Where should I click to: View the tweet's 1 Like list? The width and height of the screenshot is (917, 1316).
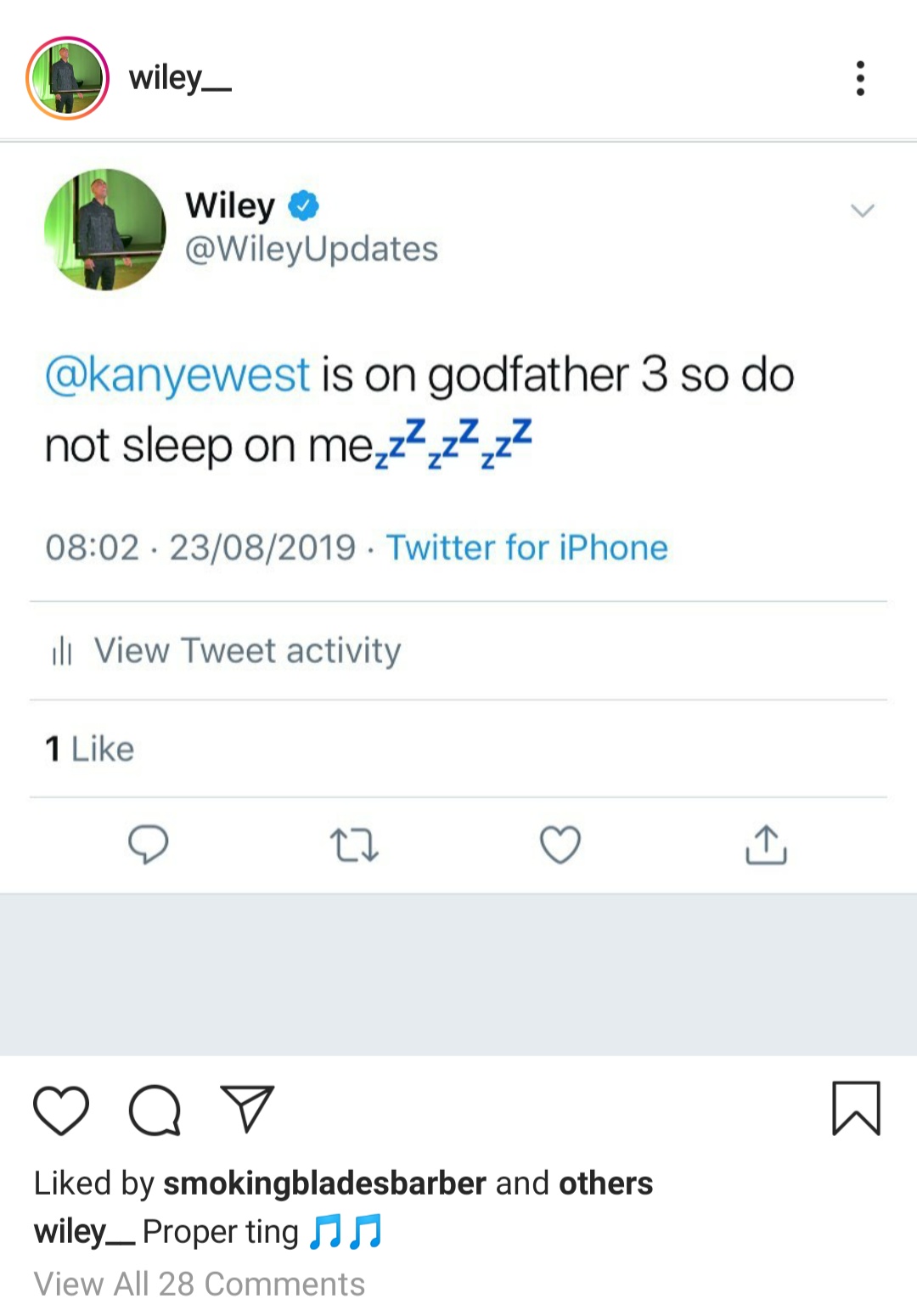tap(90, 749)
